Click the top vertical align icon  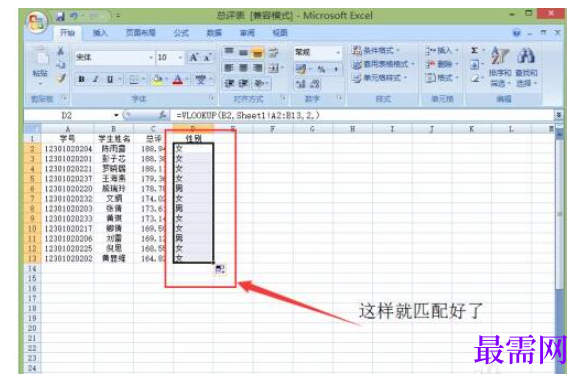tap(229, 52)
